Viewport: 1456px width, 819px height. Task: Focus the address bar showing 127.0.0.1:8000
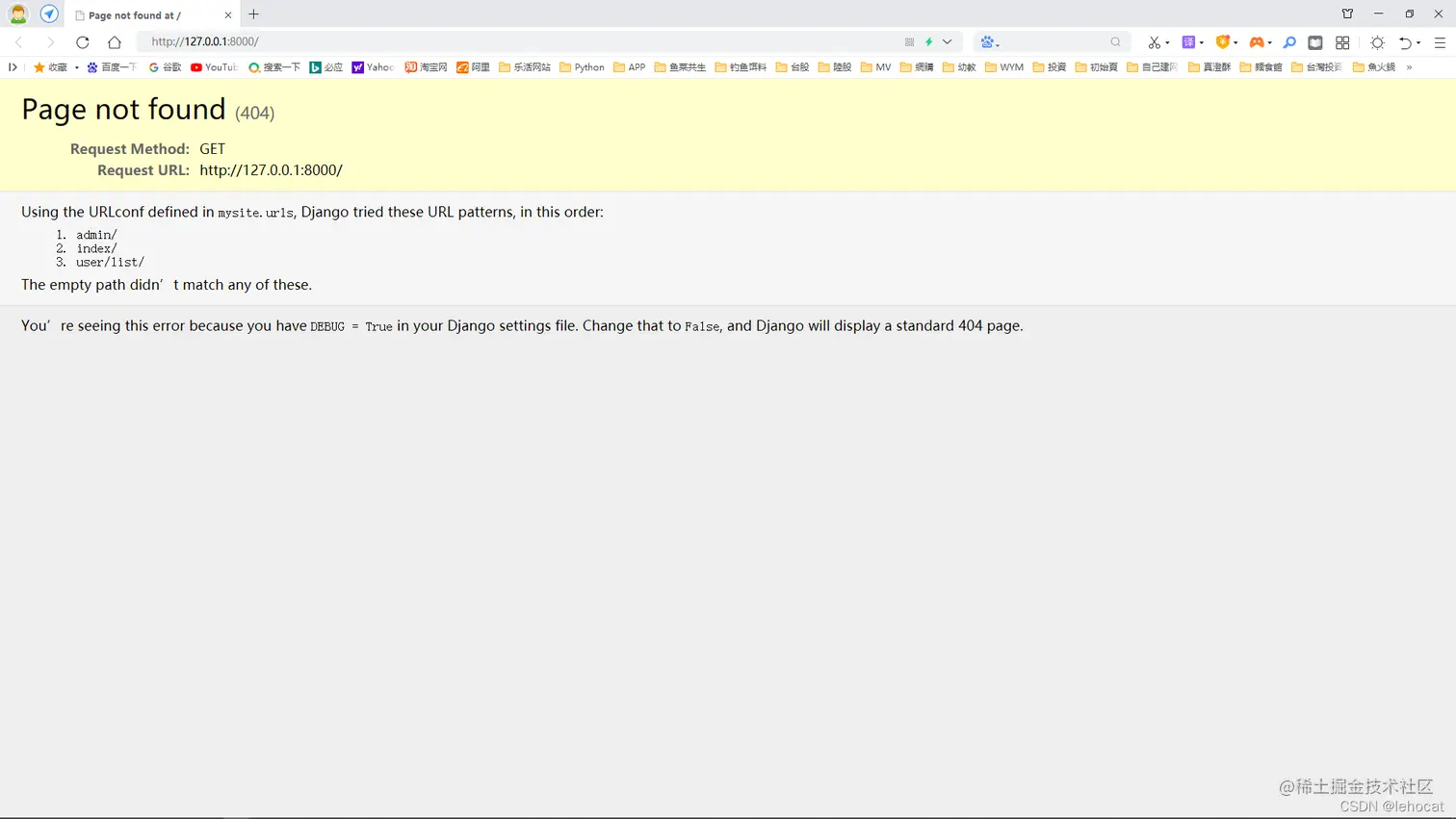click(520, 42)
